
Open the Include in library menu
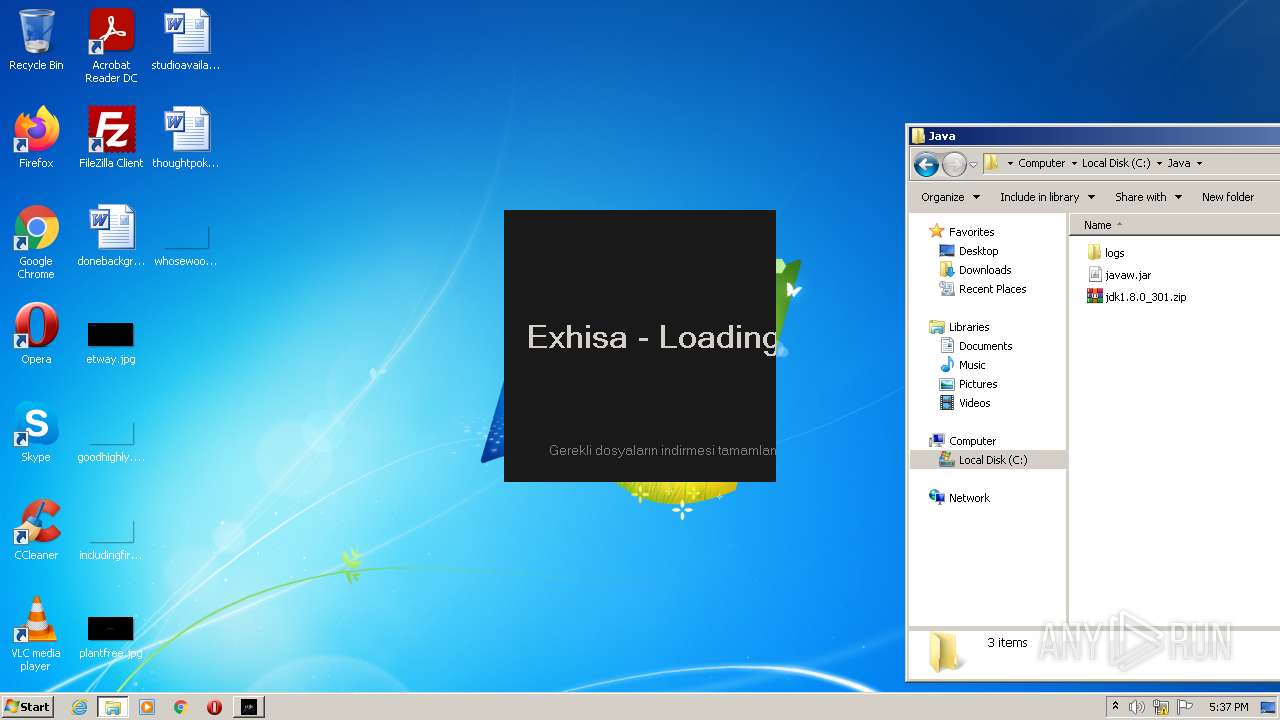(1047, 197)
